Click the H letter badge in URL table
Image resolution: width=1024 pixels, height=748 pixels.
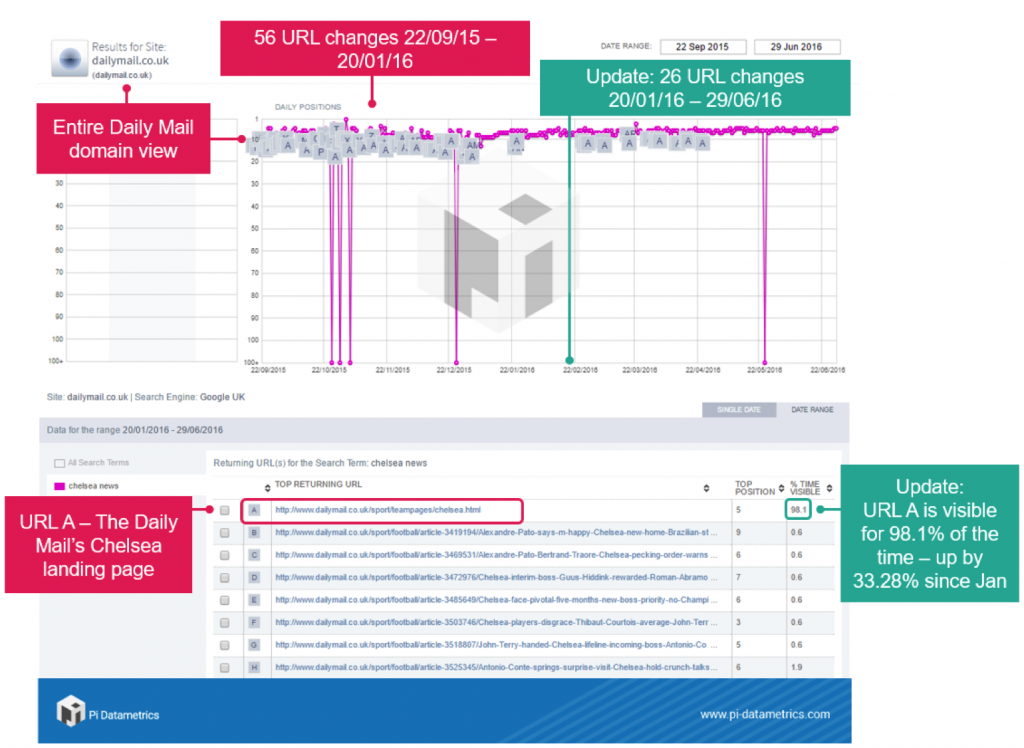(x=254, y=667)
